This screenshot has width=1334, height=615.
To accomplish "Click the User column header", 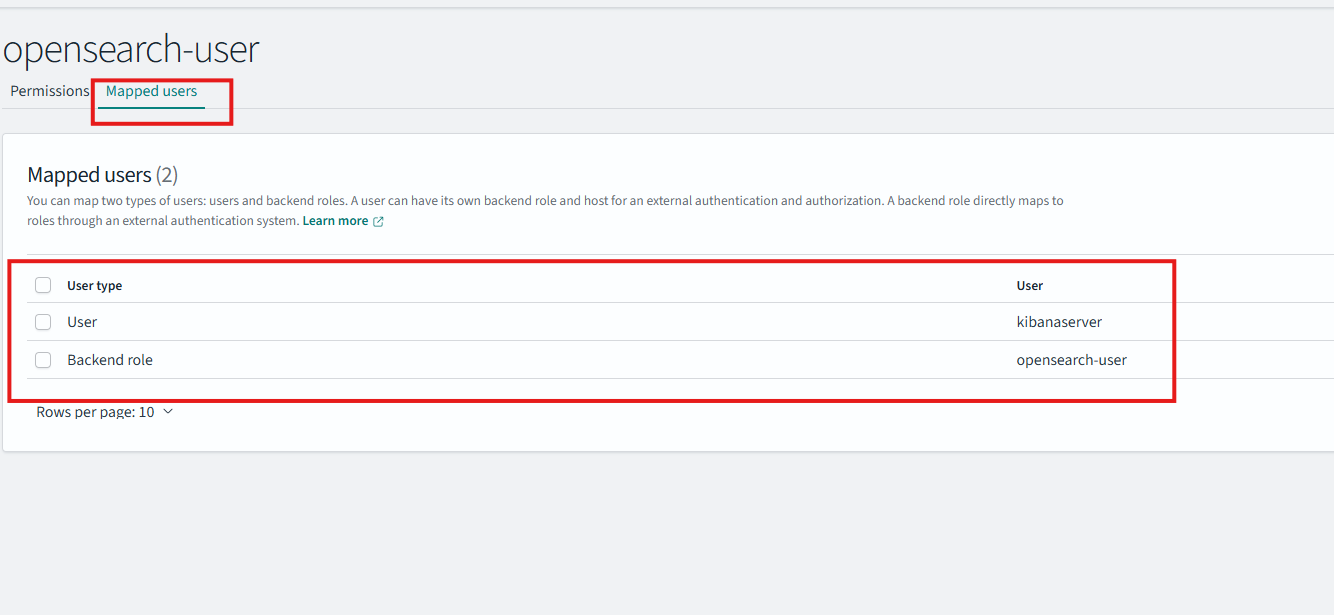I will 1030,286.
